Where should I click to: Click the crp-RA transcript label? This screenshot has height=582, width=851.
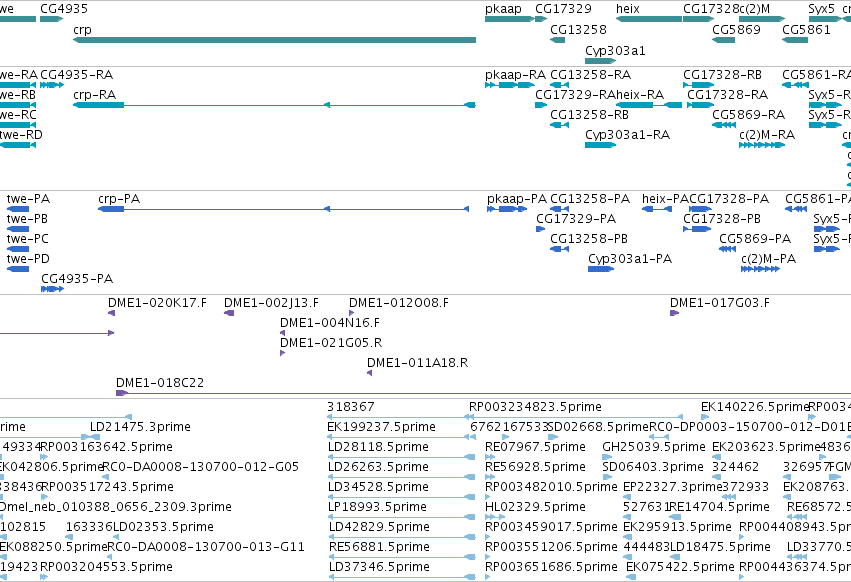point(95,95)
